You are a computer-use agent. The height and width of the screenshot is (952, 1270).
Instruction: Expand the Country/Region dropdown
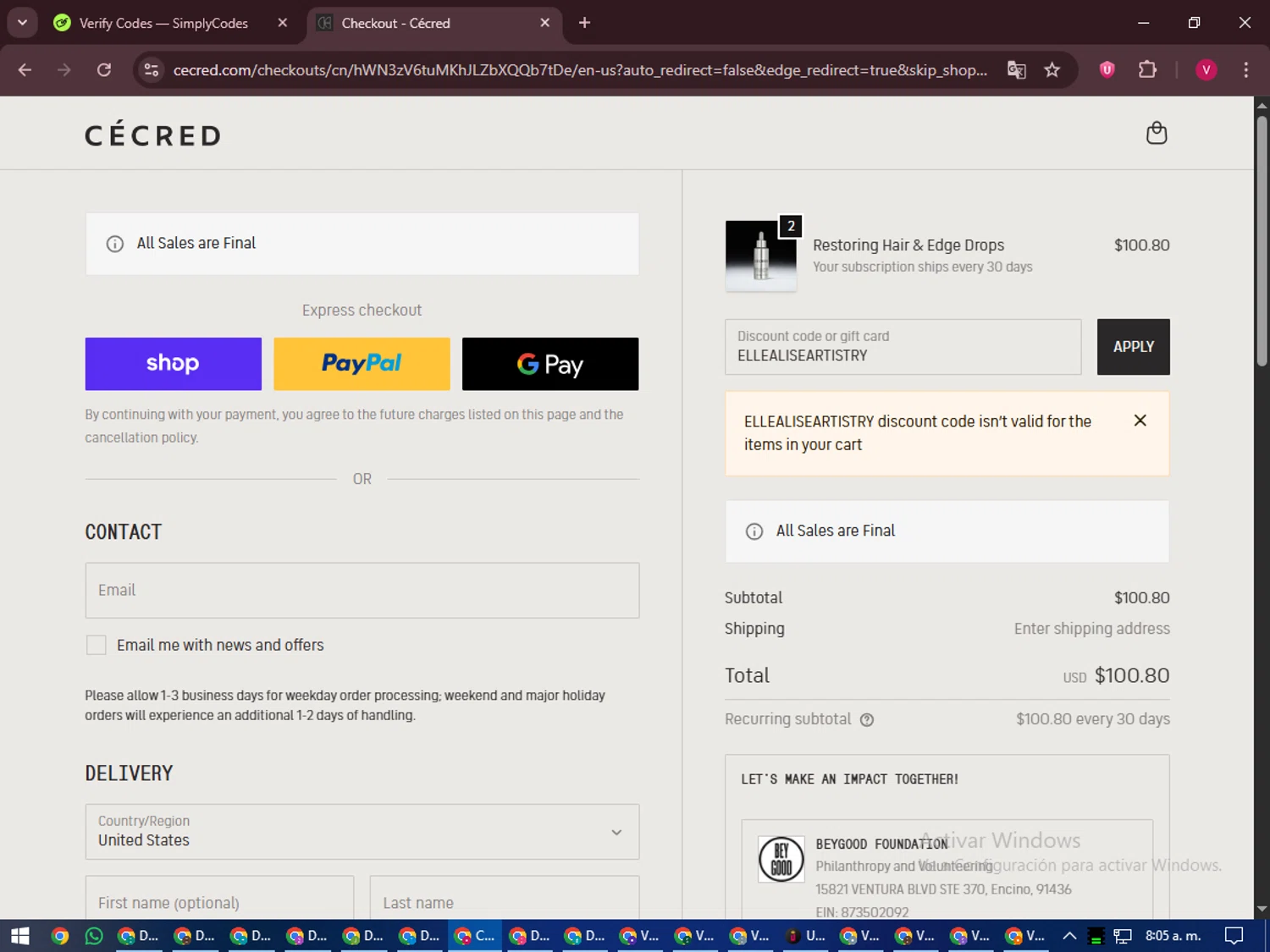(x=362, y=832)
